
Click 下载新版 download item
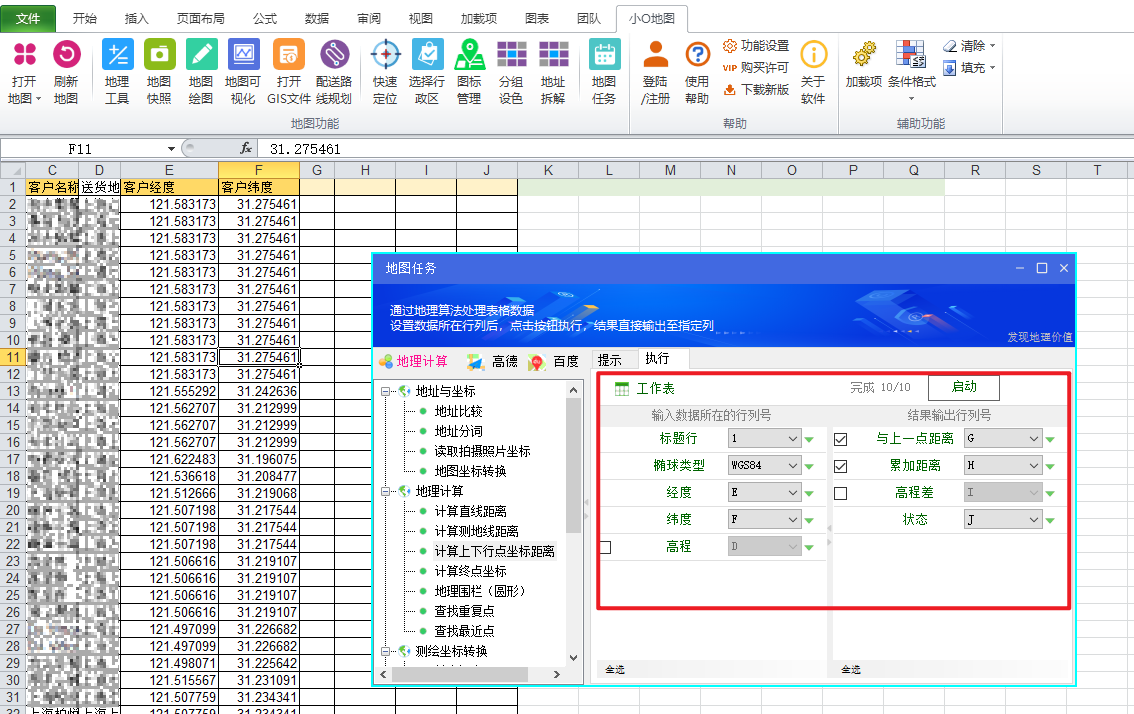click(756, 89)
